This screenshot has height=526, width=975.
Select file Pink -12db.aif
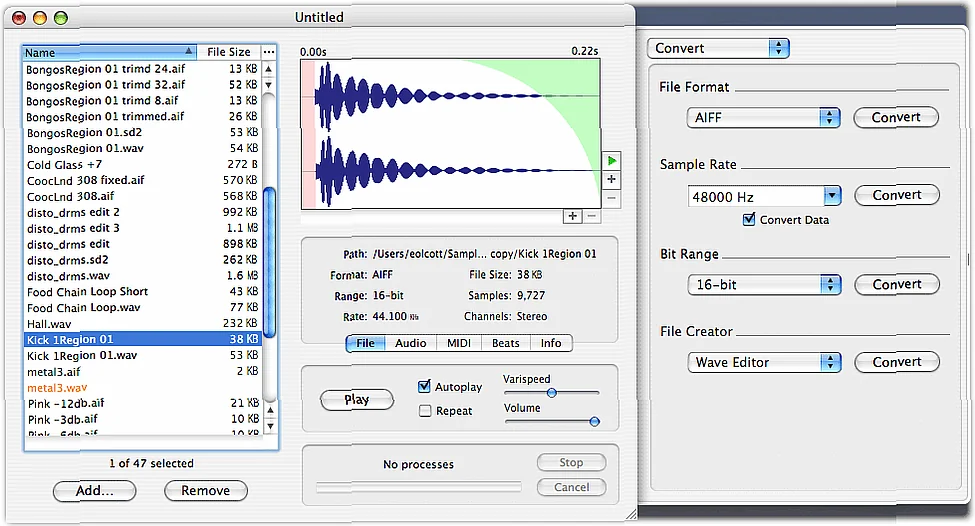142,404
